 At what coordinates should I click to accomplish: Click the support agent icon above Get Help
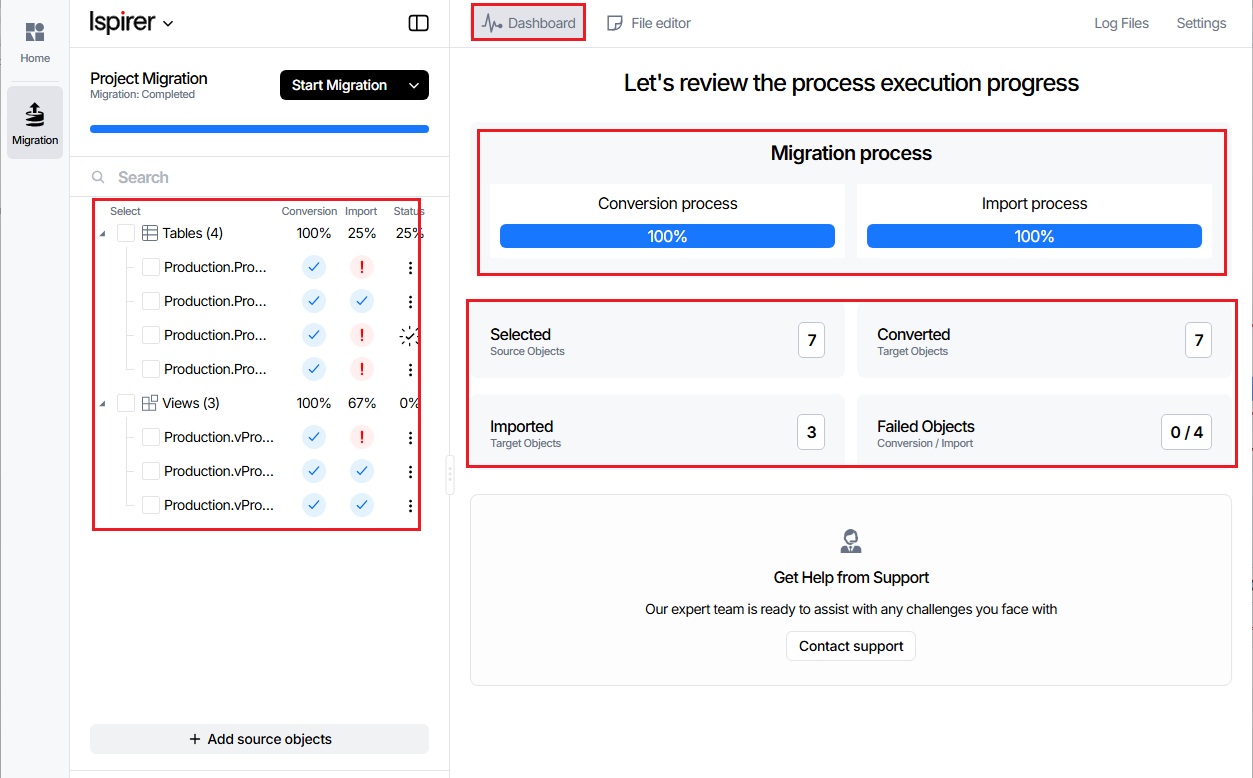[x=851, y=541]
